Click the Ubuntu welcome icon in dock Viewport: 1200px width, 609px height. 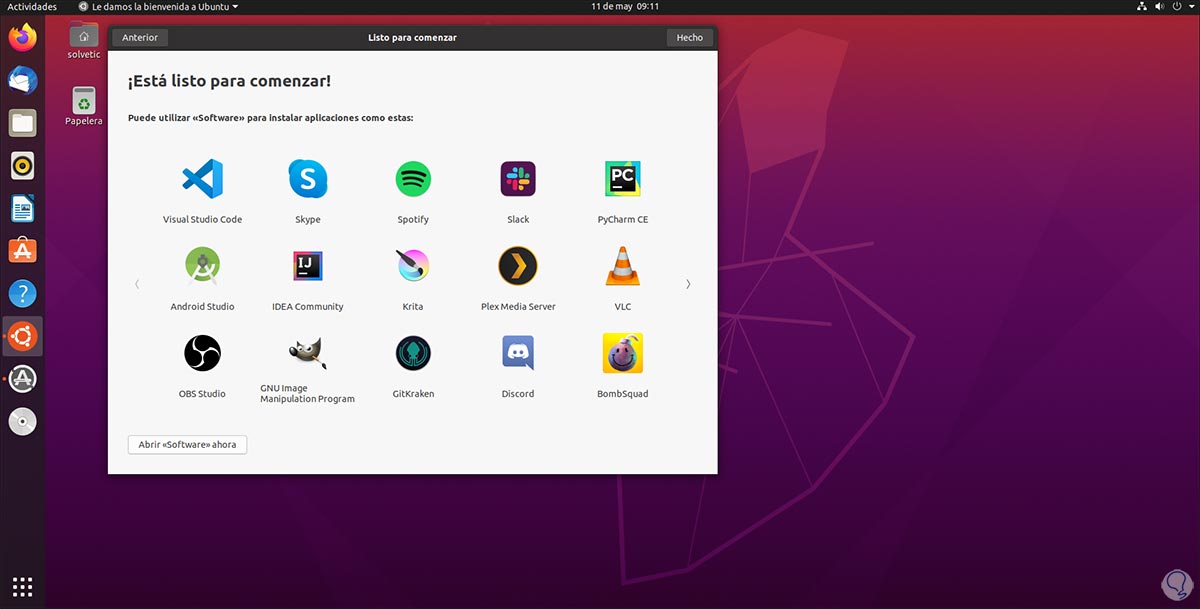22,337
